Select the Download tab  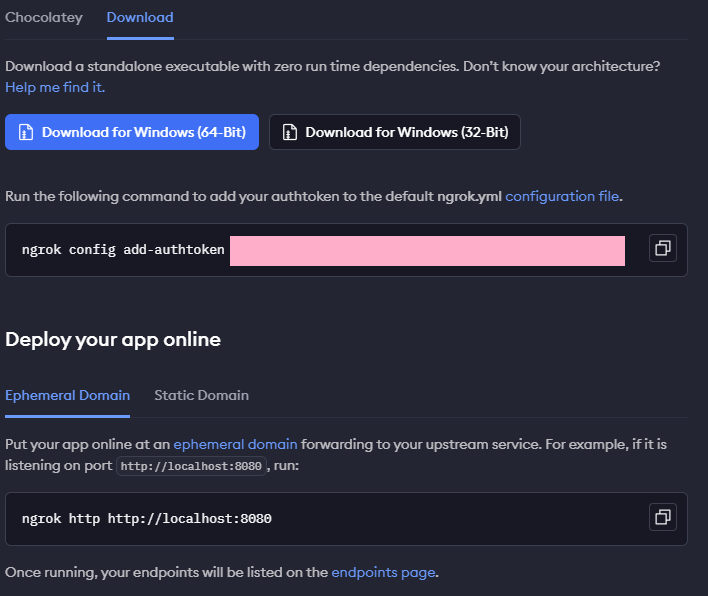click(x=140, y=18)
